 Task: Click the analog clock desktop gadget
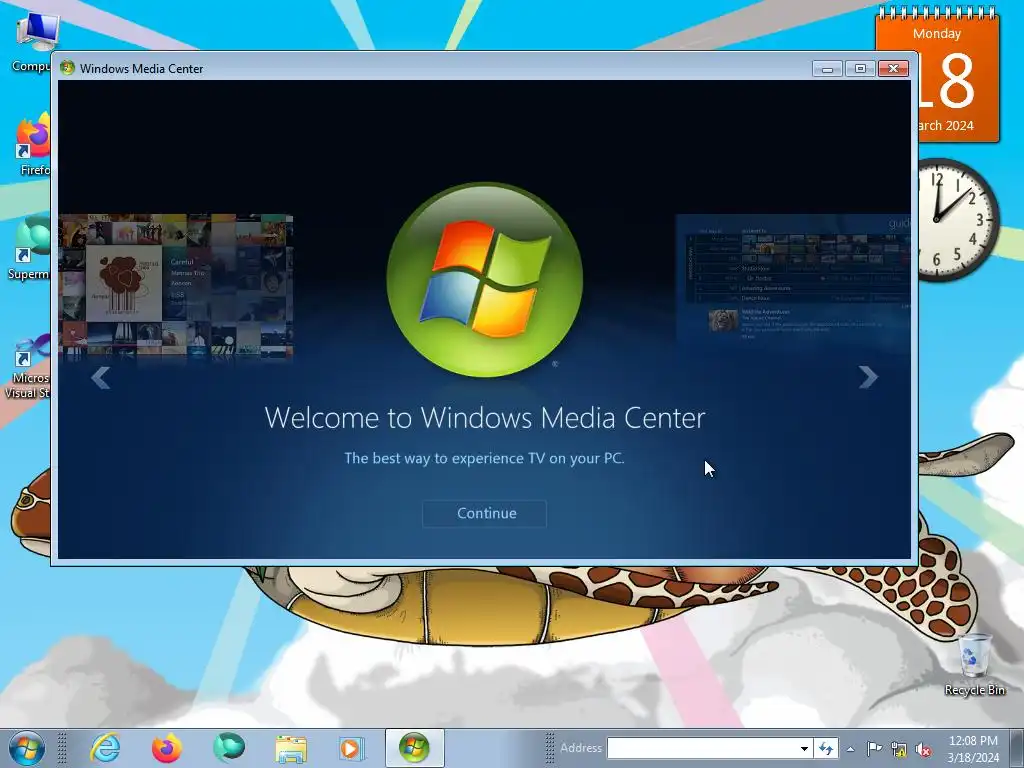tap(958, 219)
